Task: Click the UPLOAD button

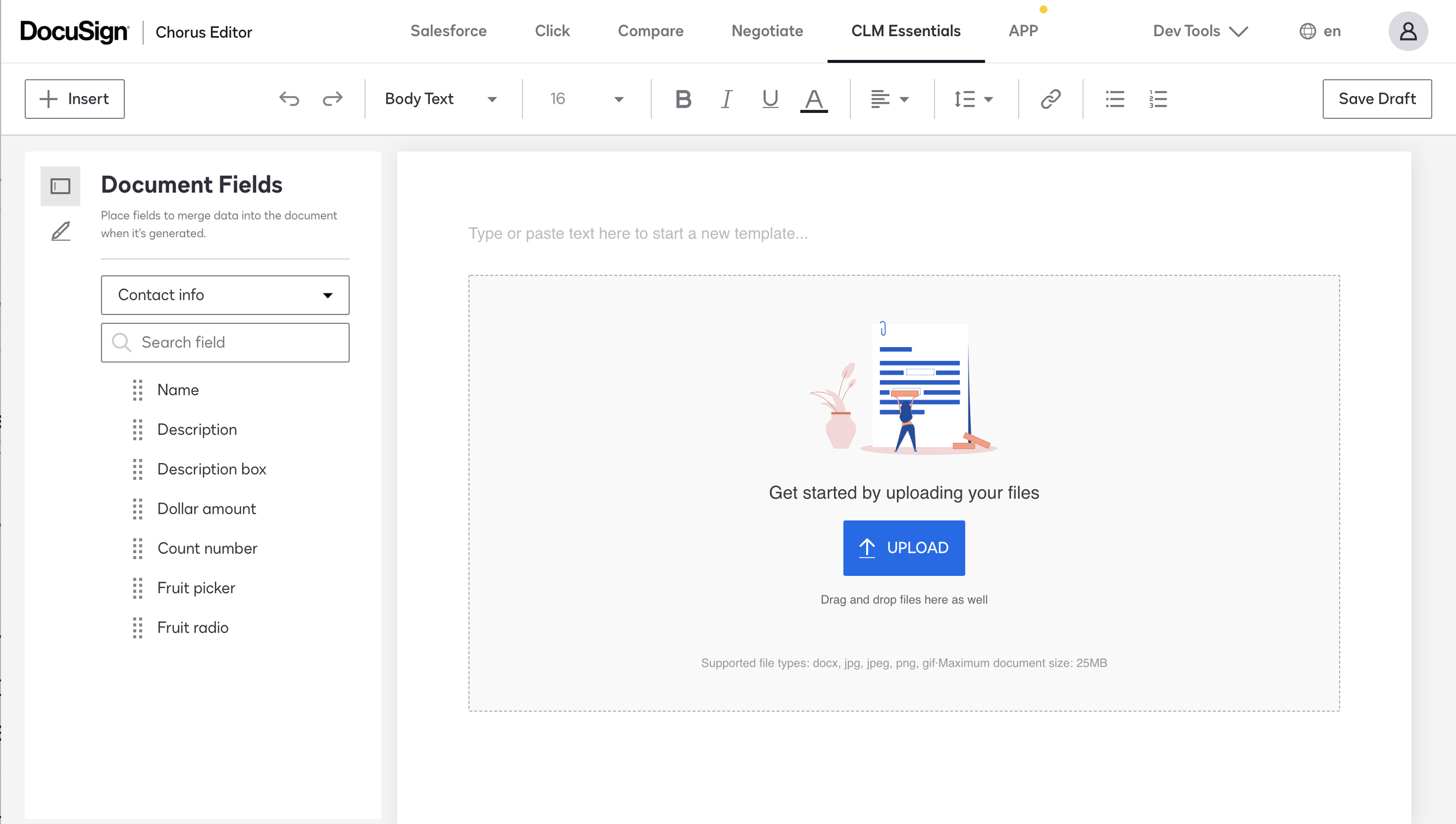Action: [904, 547]
